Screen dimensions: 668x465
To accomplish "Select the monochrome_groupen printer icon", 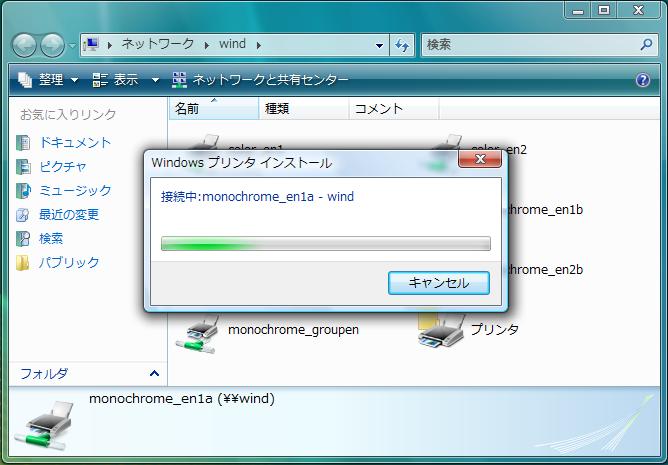I will click(198, 335).
